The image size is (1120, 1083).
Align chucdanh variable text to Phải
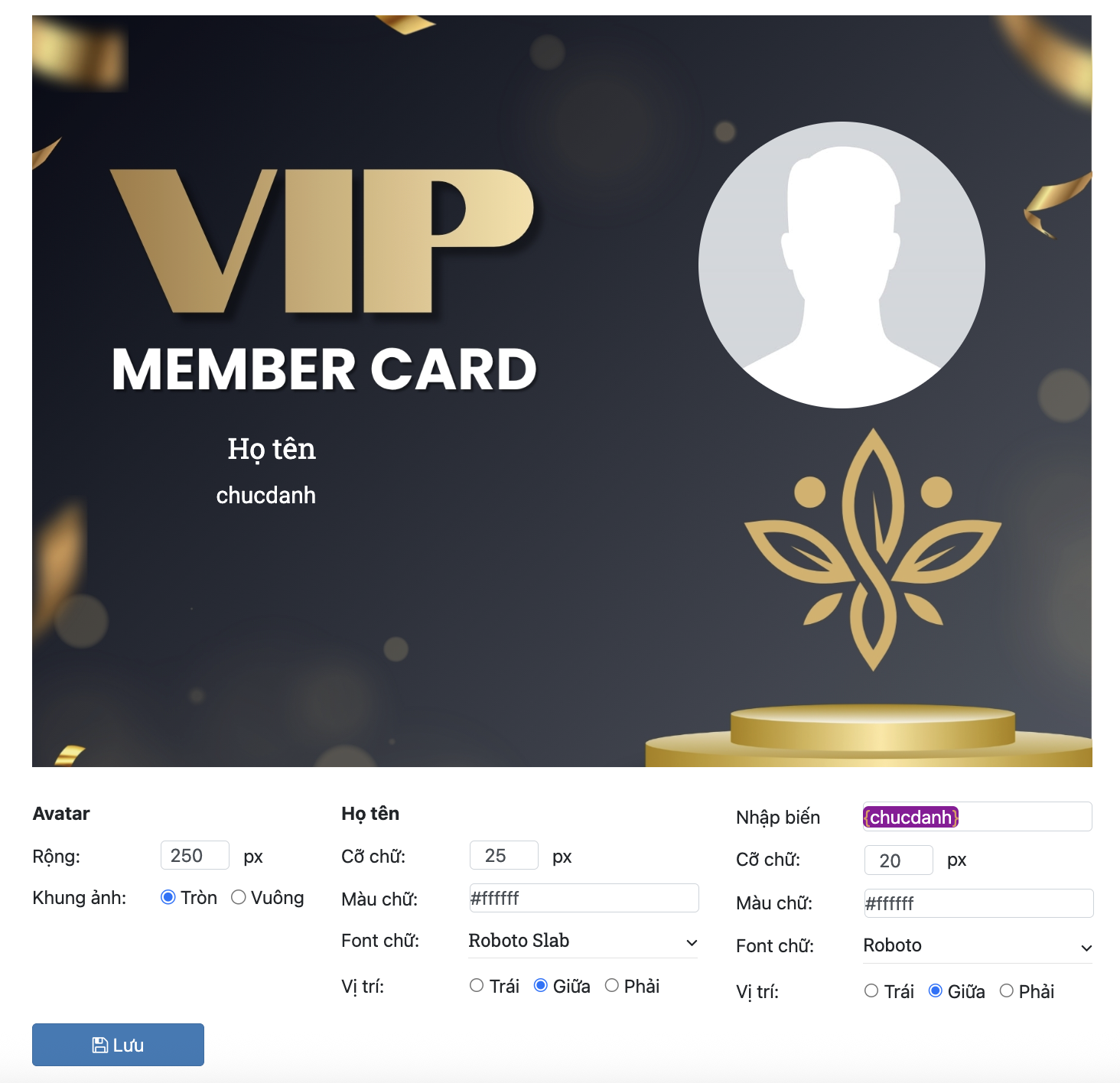tap(1007, 991)
